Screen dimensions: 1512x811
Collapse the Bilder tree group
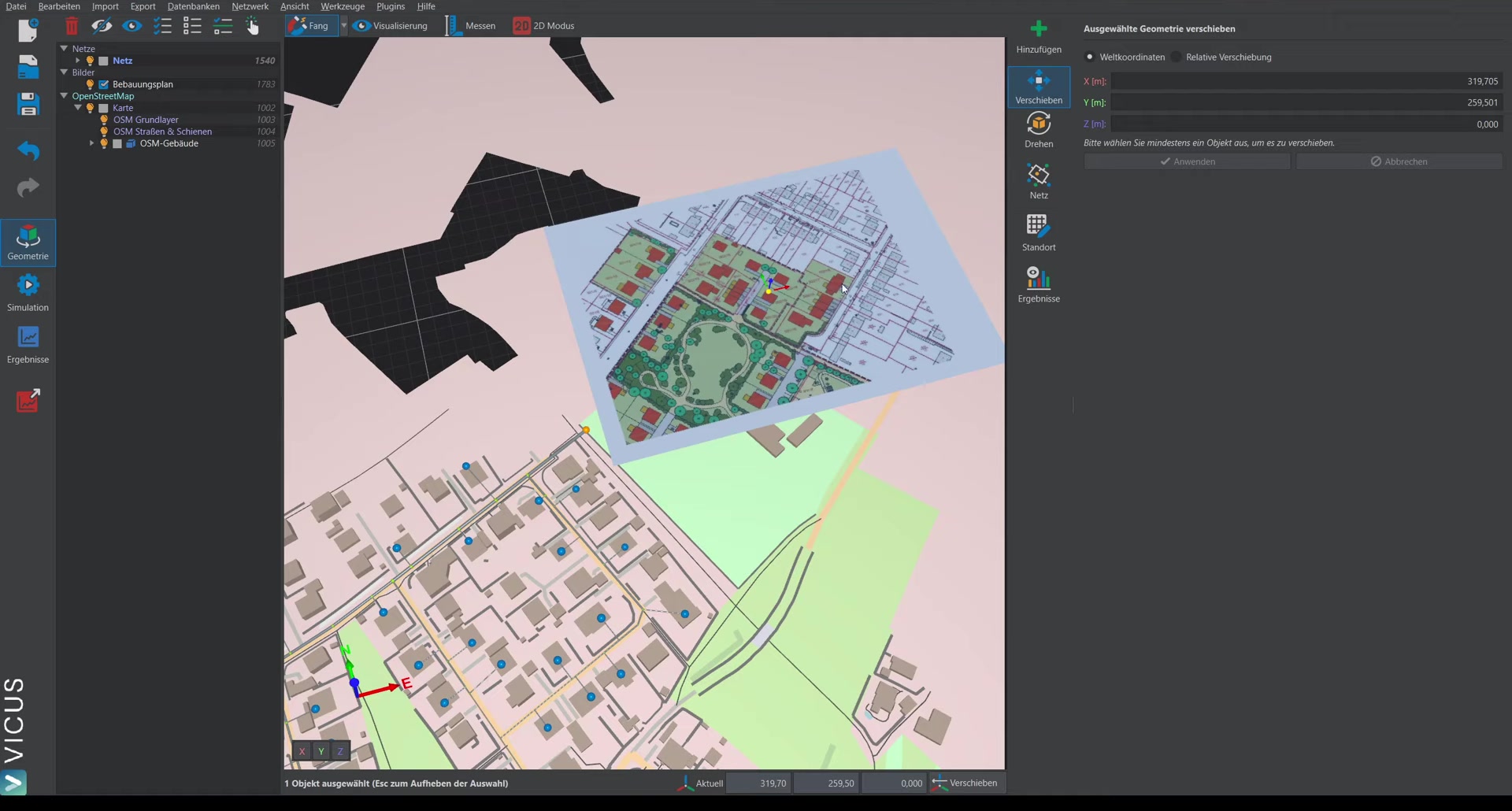[64, 72]
